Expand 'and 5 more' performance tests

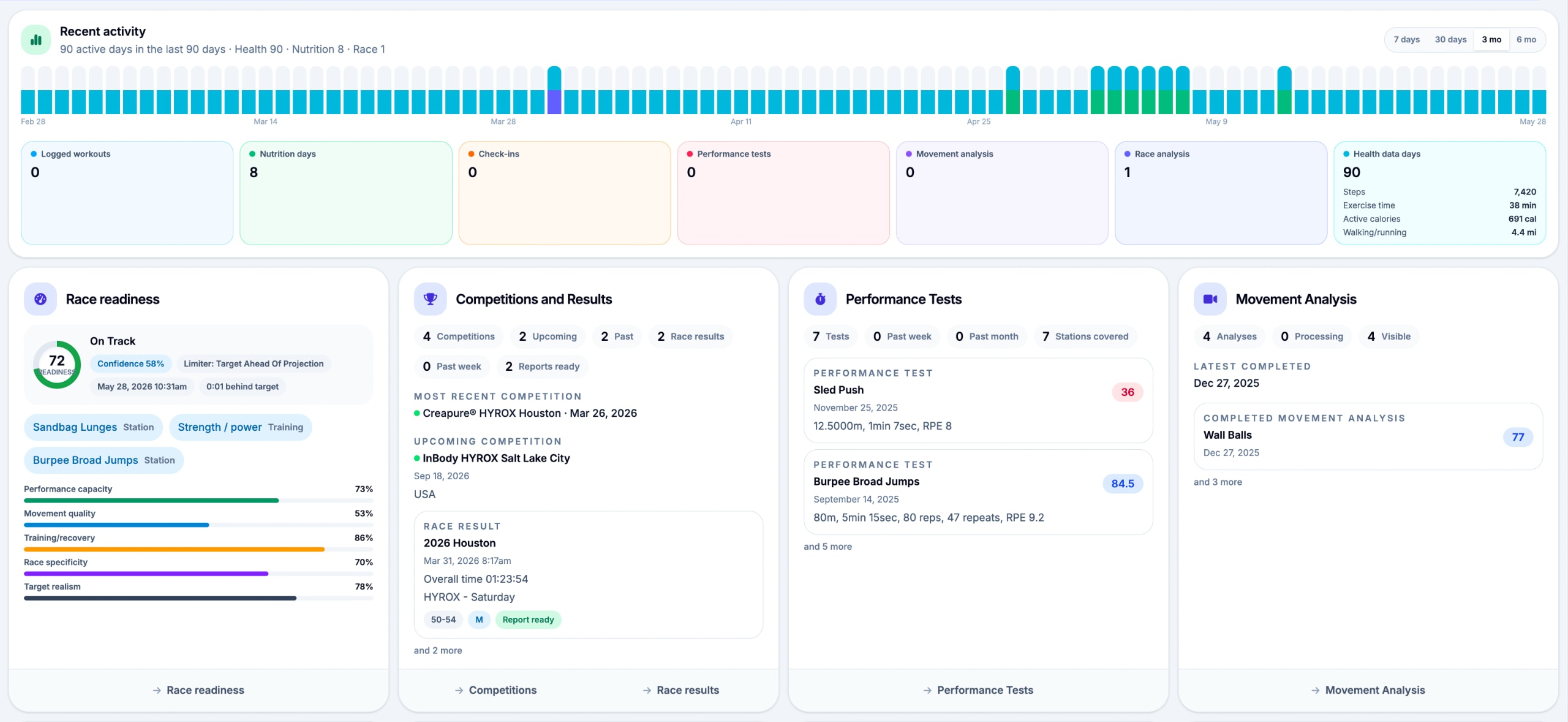[x=828, y=547]
